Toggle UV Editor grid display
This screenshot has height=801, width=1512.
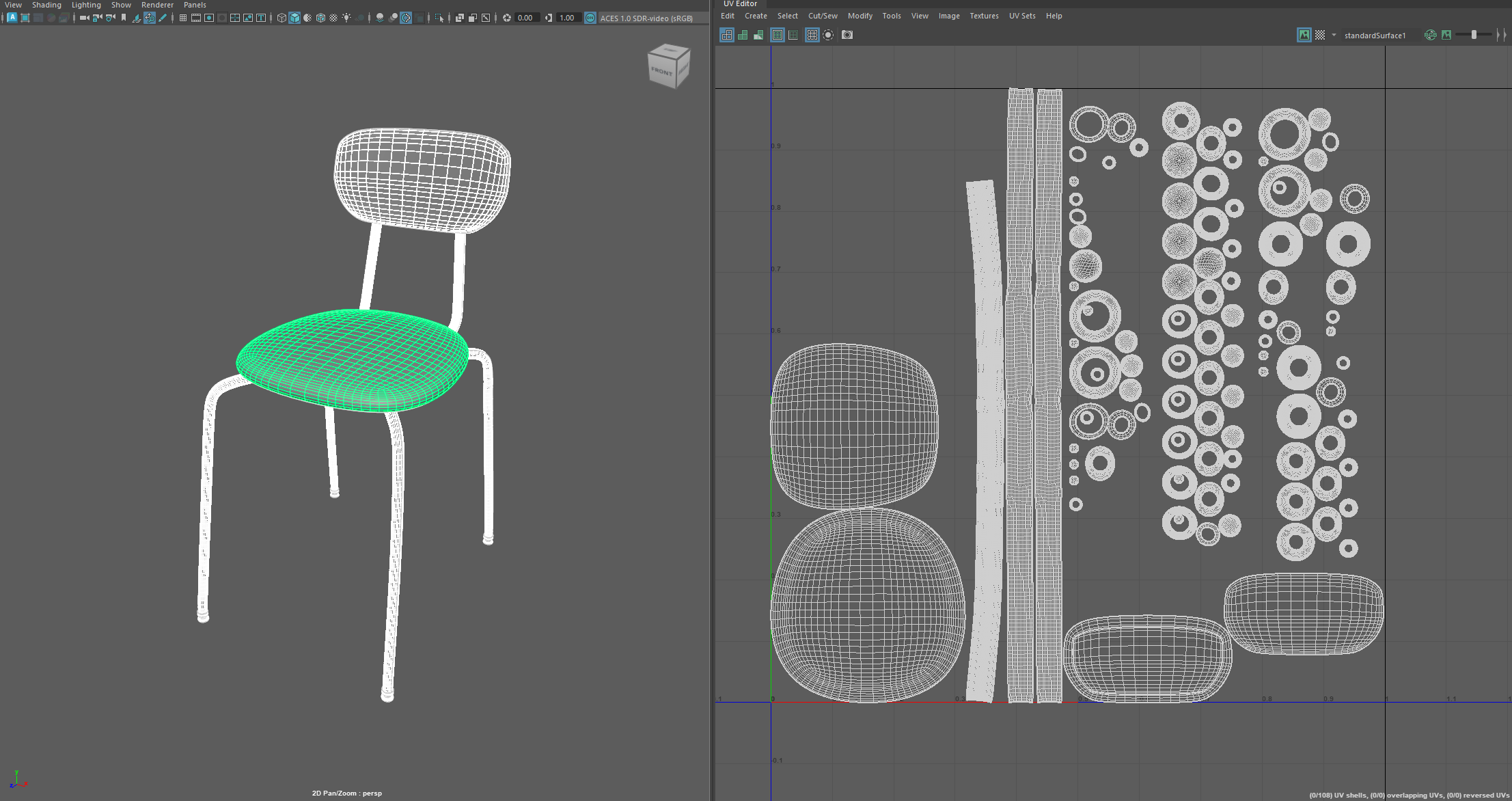click(812, 35)
